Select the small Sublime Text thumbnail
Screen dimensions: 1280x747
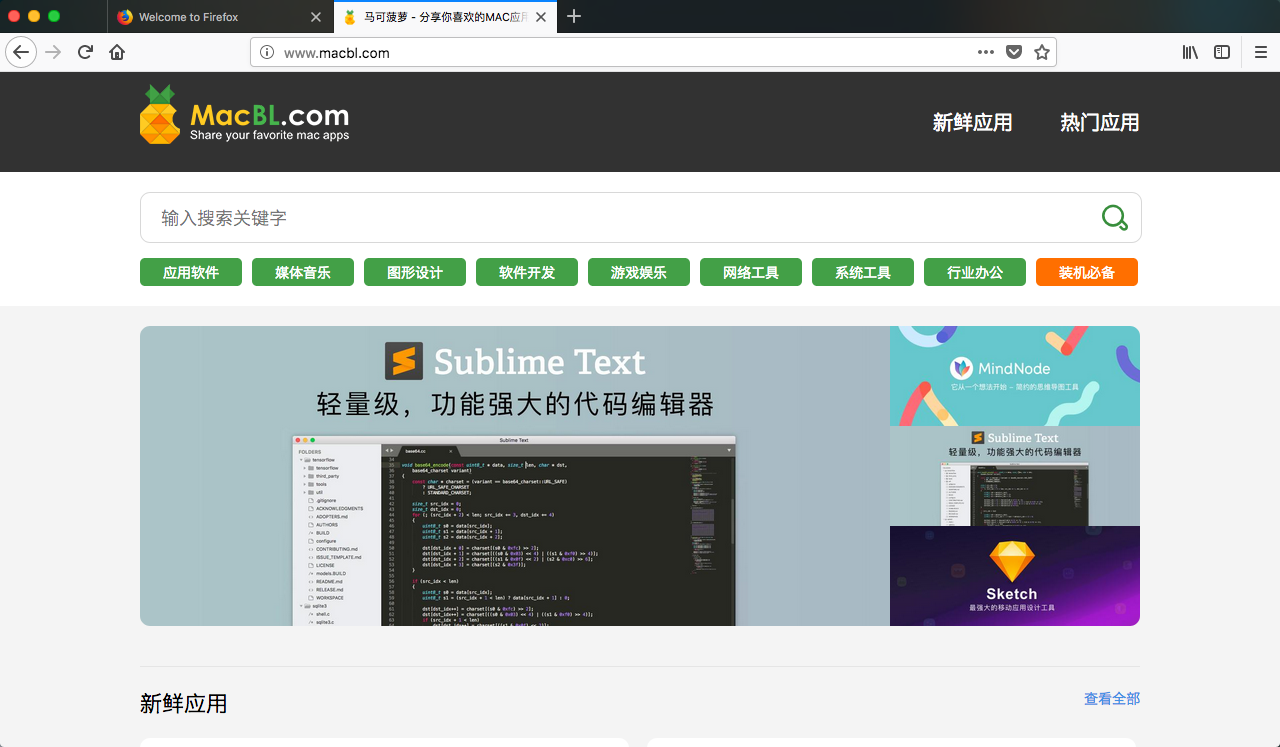[1015, 476]
